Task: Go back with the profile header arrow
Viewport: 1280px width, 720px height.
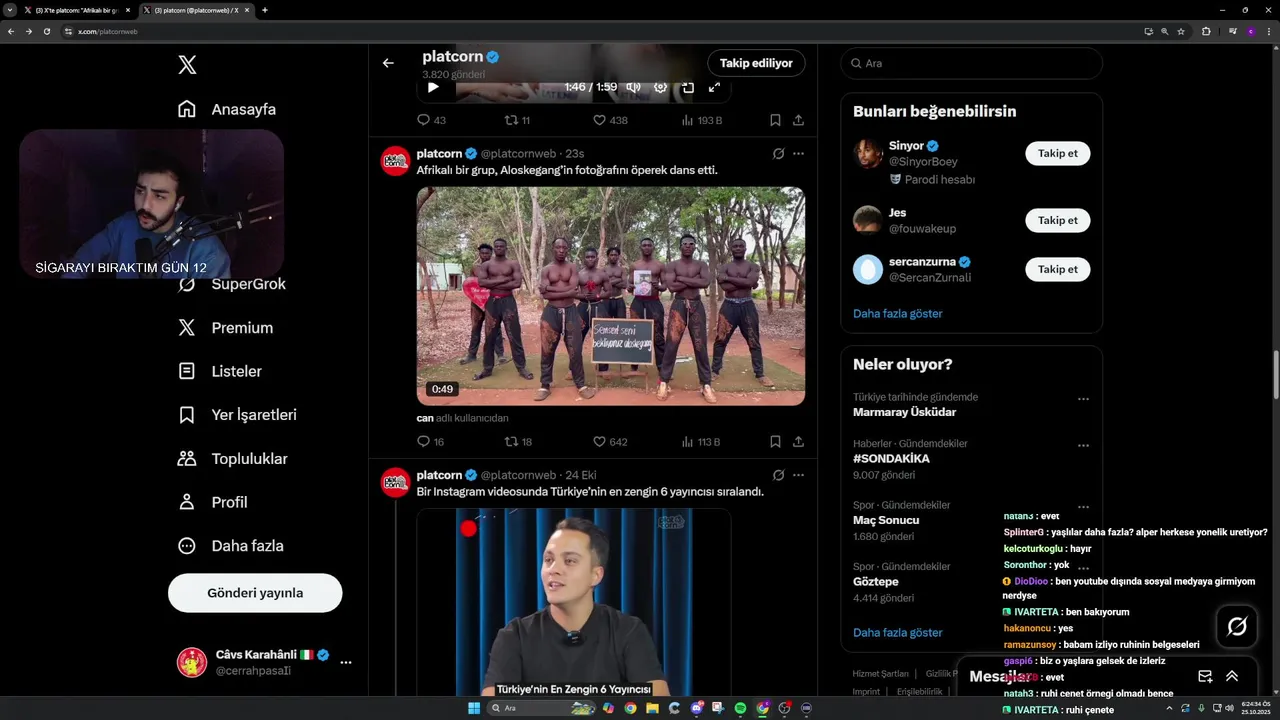Action: pyautogui.click(x=388, y=63)
